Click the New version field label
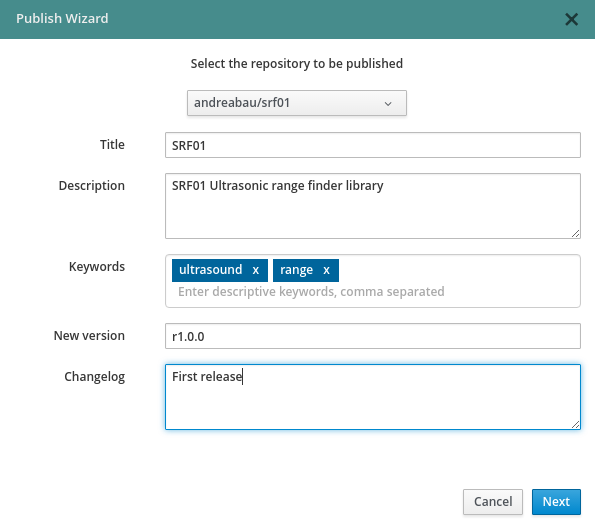 click(89, 336)
